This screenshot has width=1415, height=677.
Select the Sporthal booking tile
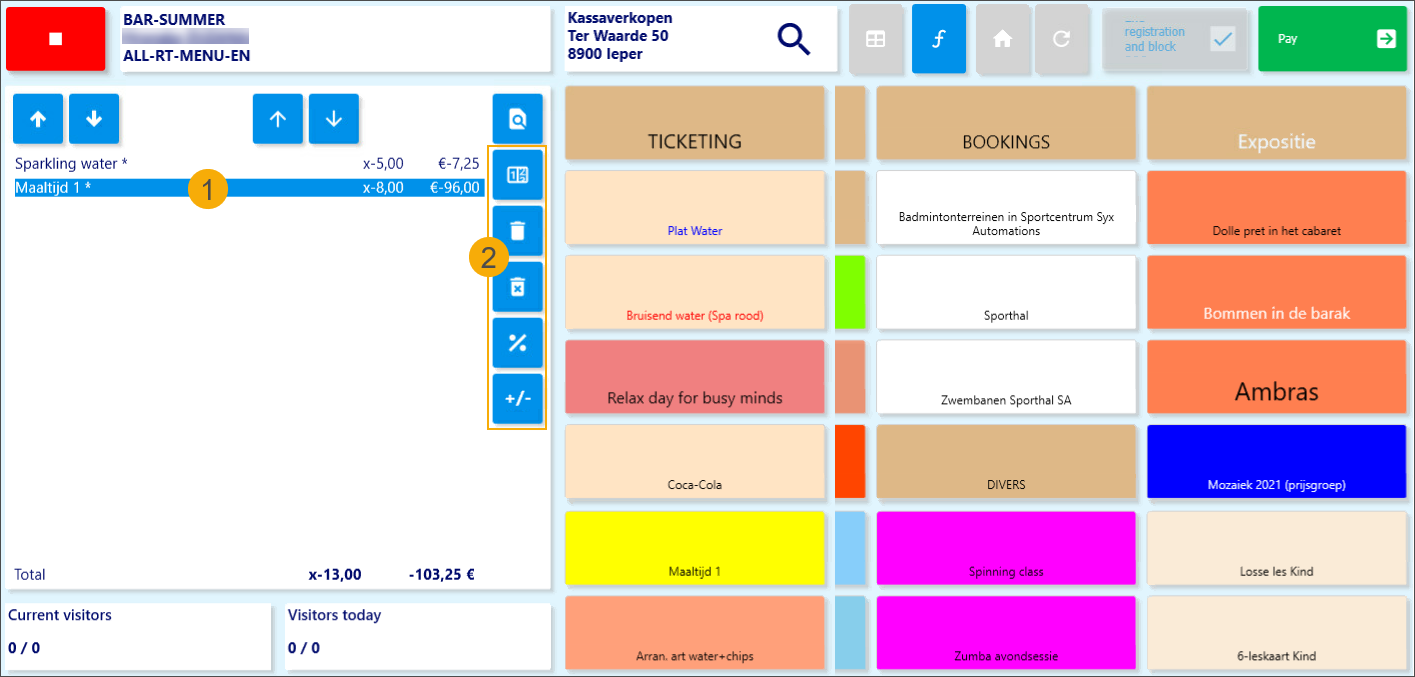1006,293
